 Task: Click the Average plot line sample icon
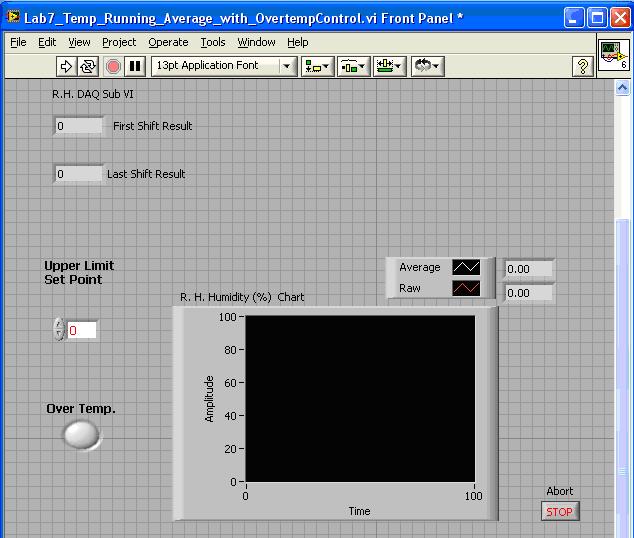pyautogui.click(x=466, y=268)
